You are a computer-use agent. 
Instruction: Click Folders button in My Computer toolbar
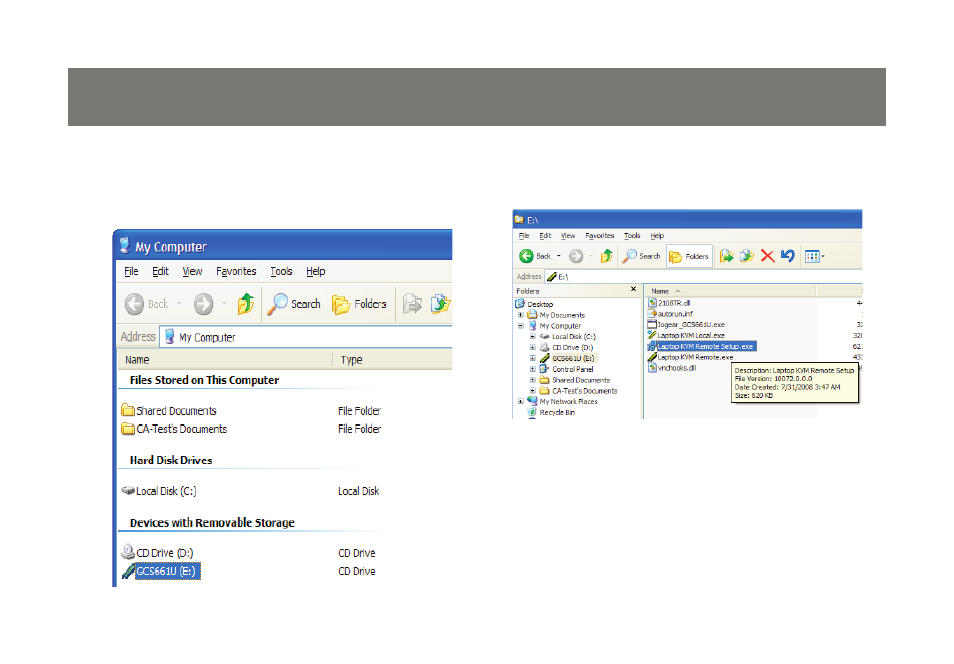point(359,304)
